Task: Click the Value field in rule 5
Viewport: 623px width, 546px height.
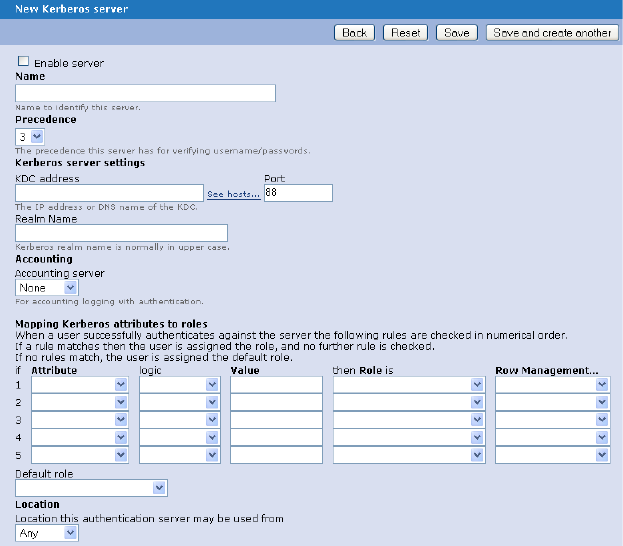Action: 277,455
